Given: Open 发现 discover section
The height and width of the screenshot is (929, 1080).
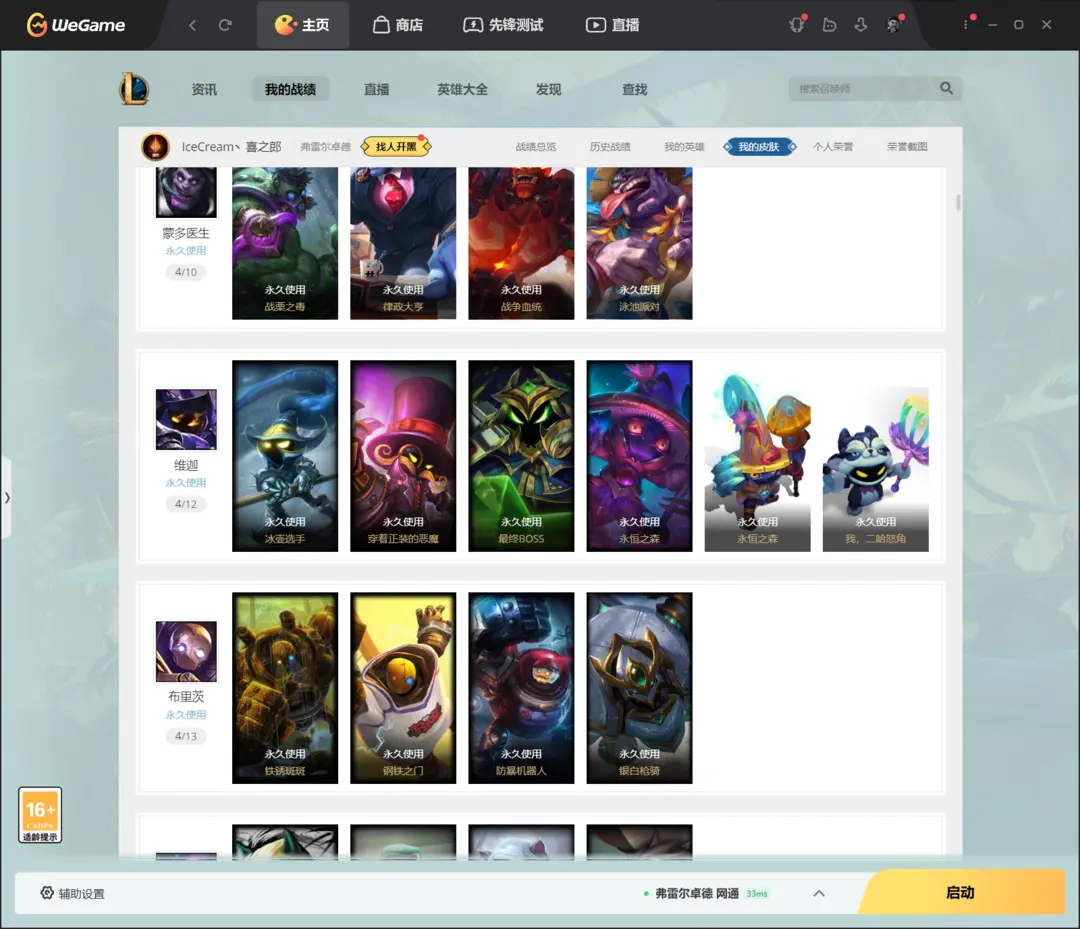Looking at the screenshot, I should pos(548,90).
